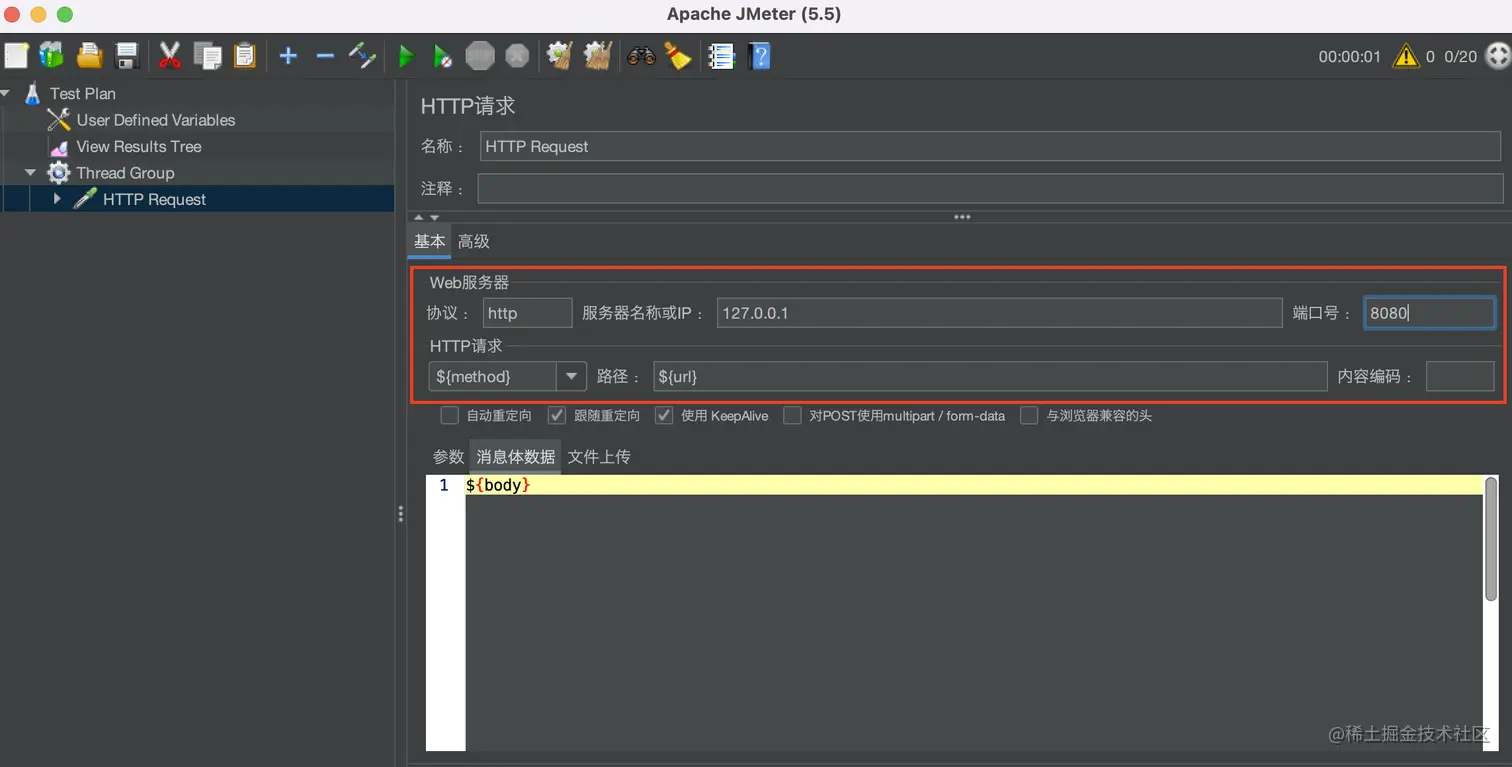Click the yellow warning triangle log icon
Viewport: 1512px width, 767px height.
[1406, 56]
